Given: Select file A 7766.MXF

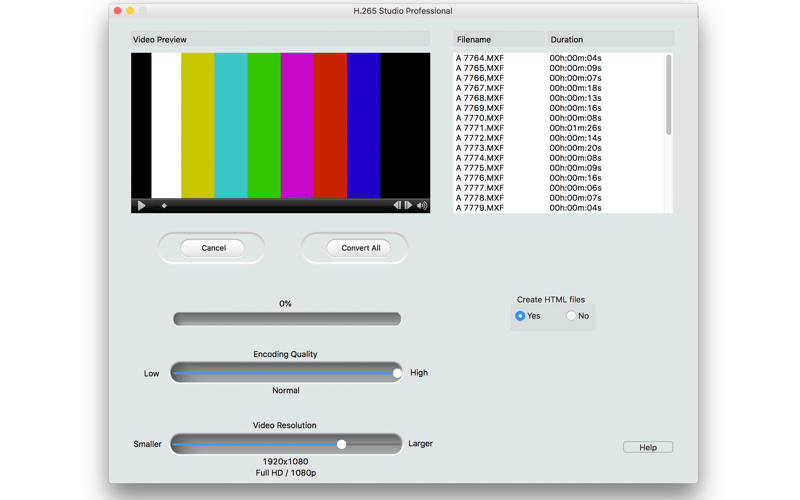Looking at the screenshot, I should tap(480, 78).
